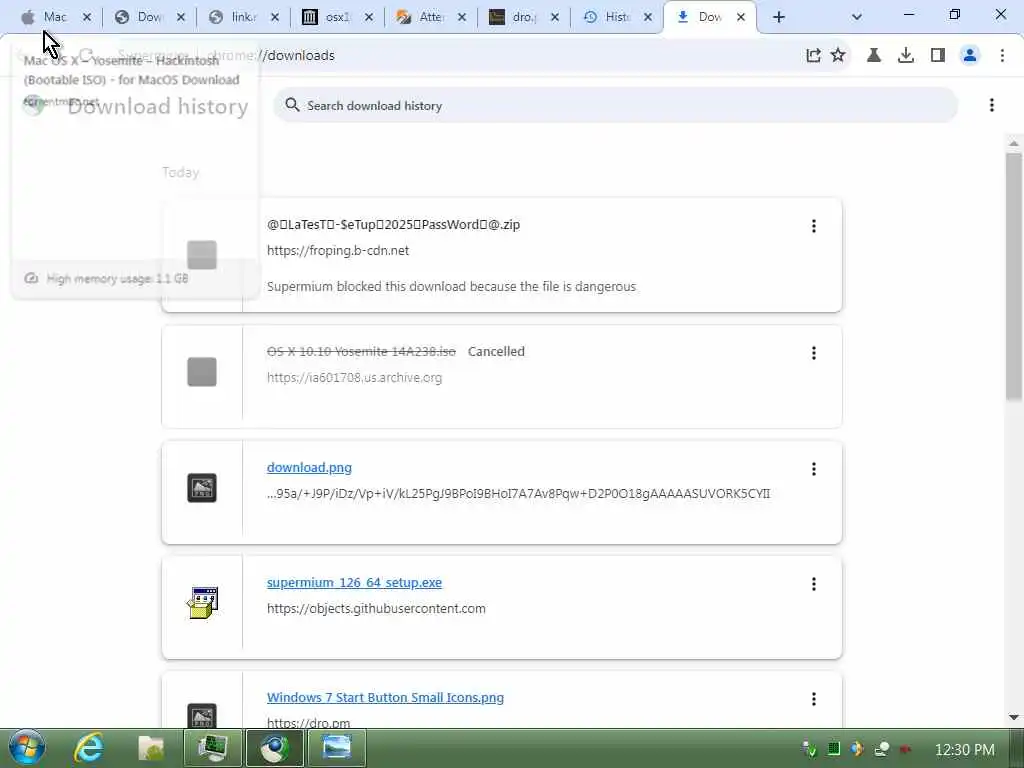Click the ia601708.us.archive.org source URL
Viewport: 1024px width, 768px height.
354,377
